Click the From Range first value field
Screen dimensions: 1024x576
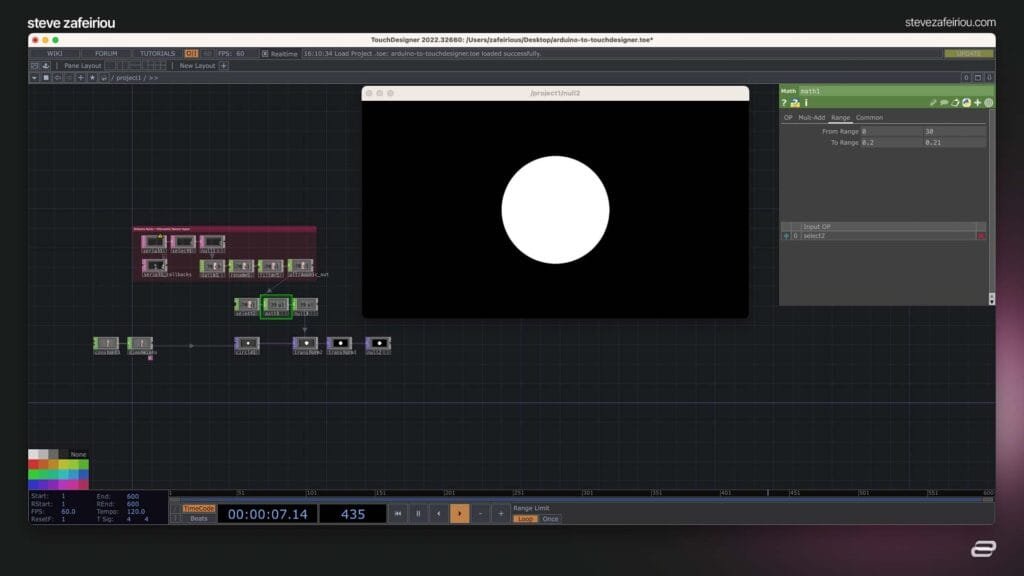point(890,131)
